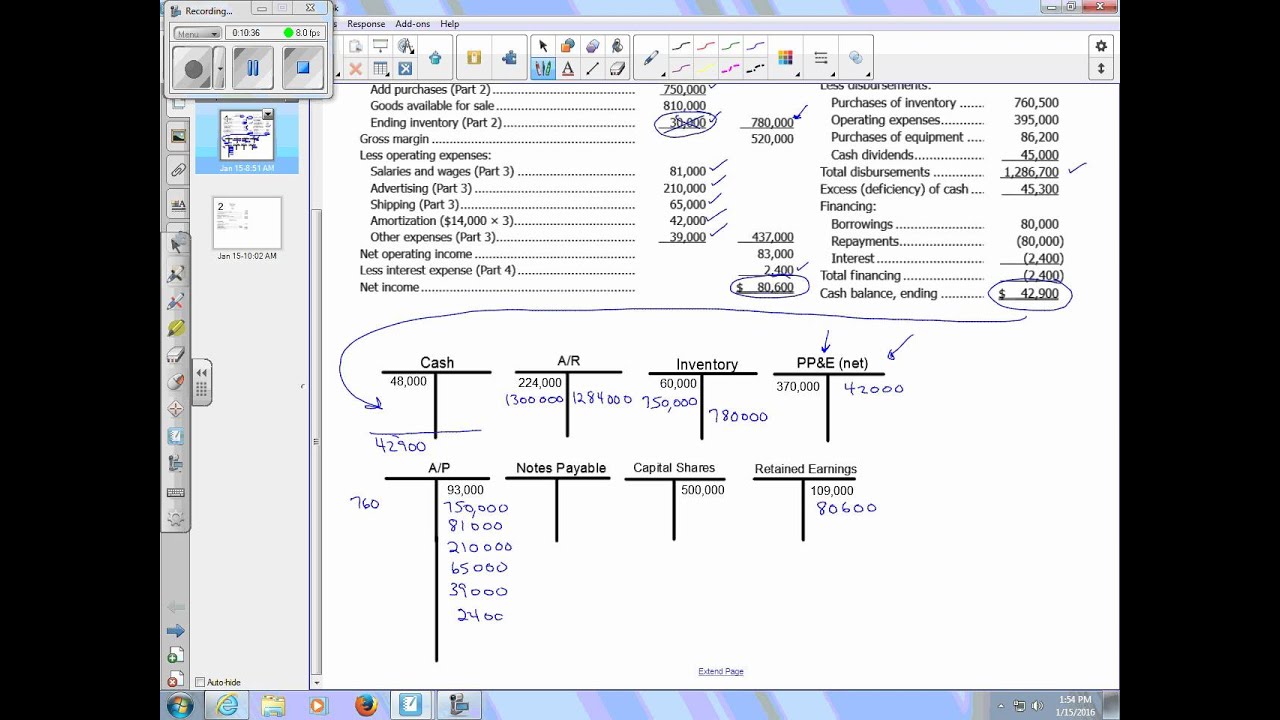Open measurement tools compass icon
This screenshot has height=720, width=1280.
[x=405, y=46]
